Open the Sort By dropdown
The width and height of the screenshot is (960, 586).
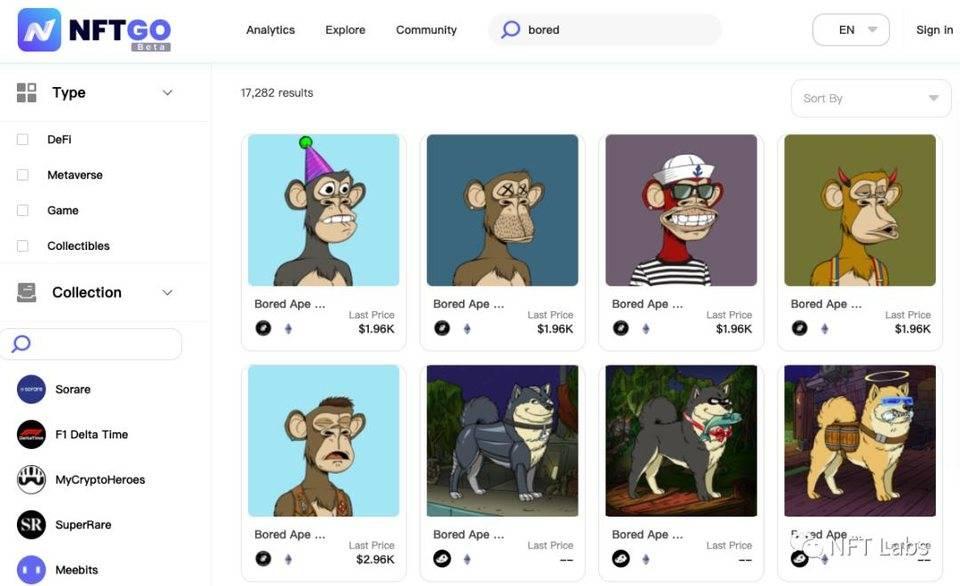coord(870,98)
